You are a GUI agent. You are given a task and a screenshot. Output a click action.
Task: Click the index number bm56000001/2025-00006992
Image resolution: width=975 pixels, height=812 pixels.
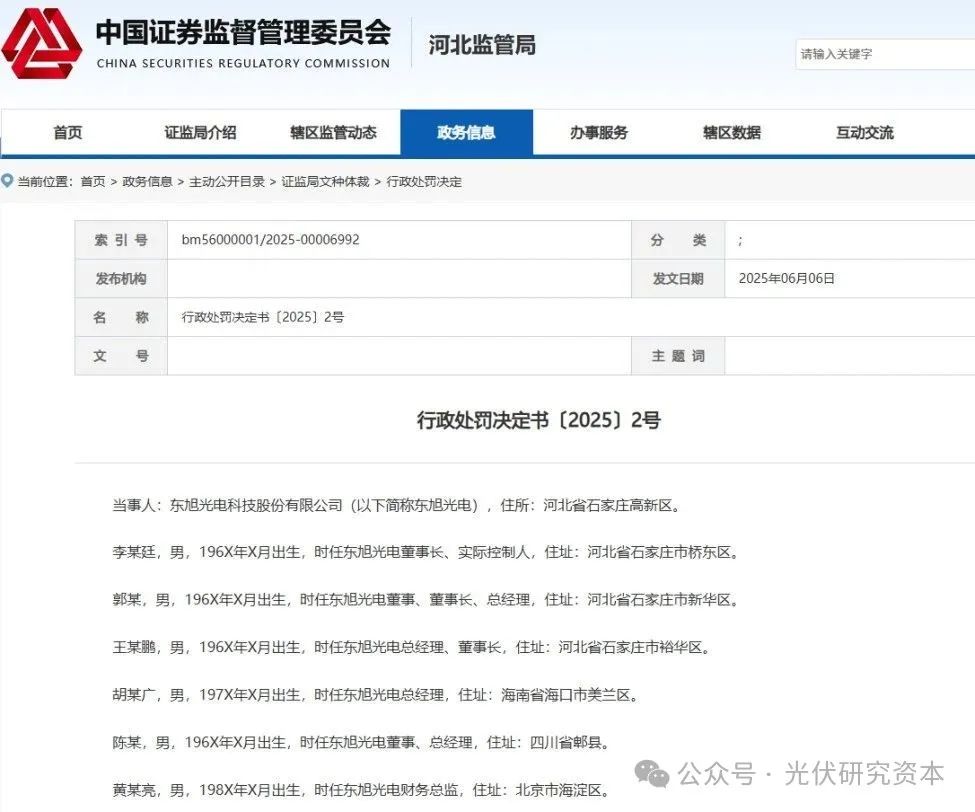[270, 240]
